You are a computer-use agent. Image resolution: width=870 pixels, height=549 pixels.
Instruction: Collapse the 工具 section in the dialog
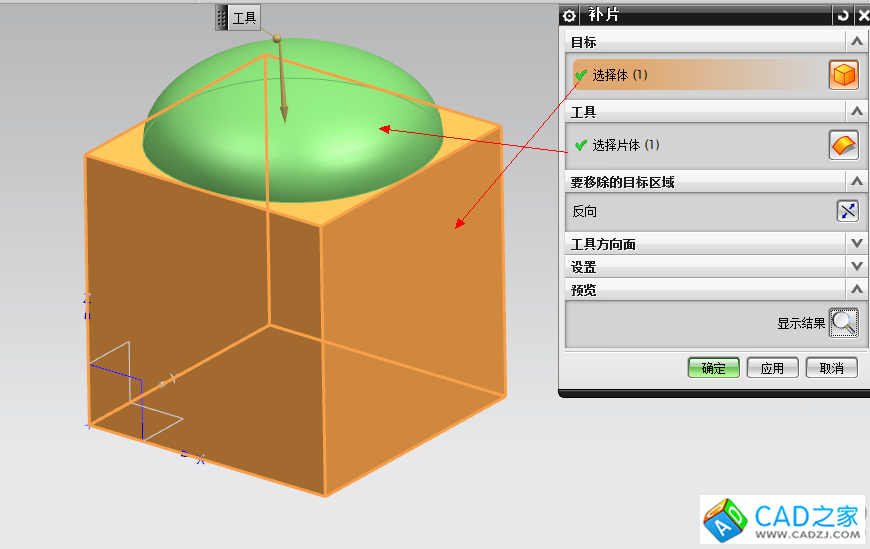tap(856, 112)
